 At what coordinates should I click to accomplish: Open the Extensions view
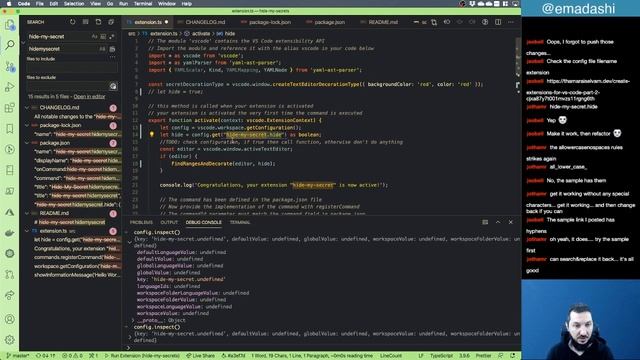click(x=10, y=108)
